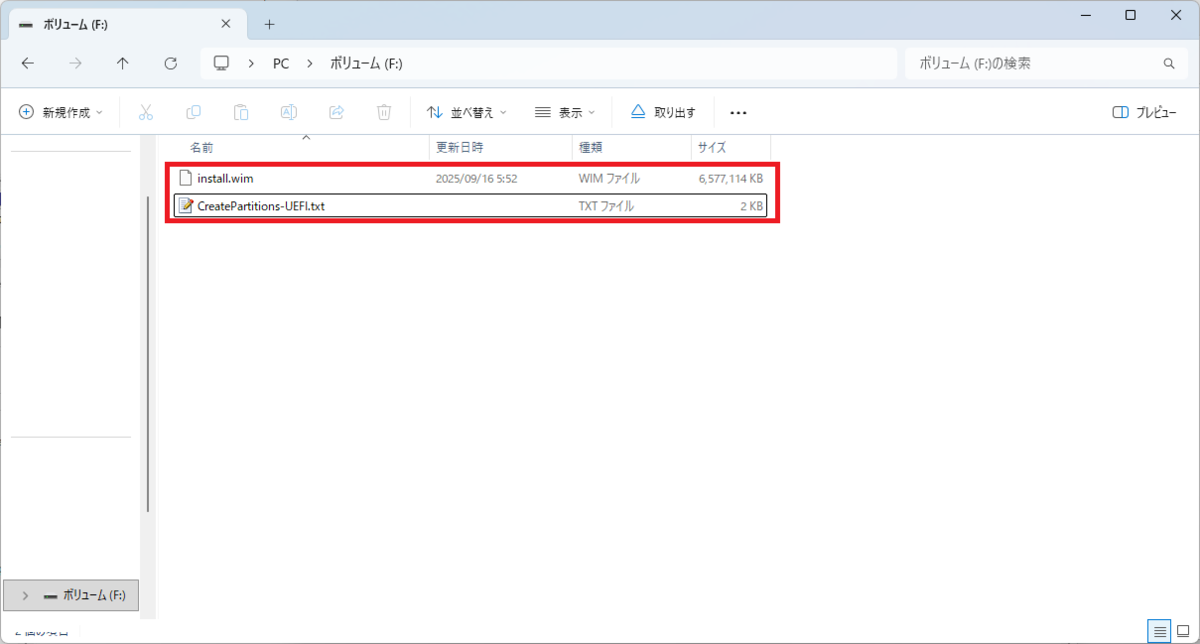Navigate up one folder level
The image size is (1200, 644).
pos(123,63)
